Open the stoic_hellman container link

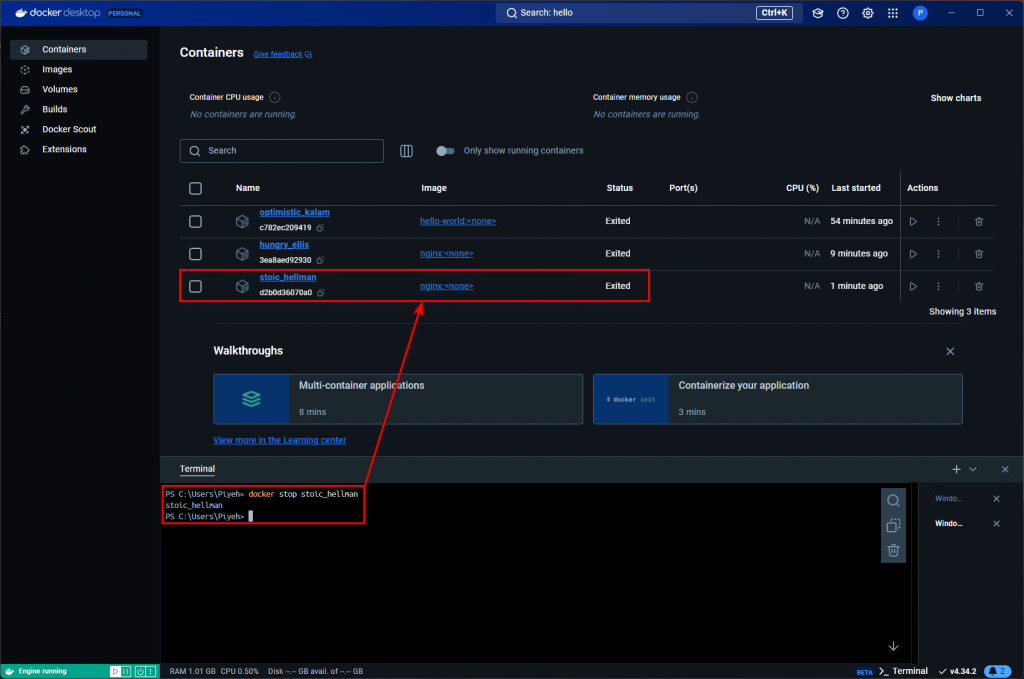coord(288,277)
